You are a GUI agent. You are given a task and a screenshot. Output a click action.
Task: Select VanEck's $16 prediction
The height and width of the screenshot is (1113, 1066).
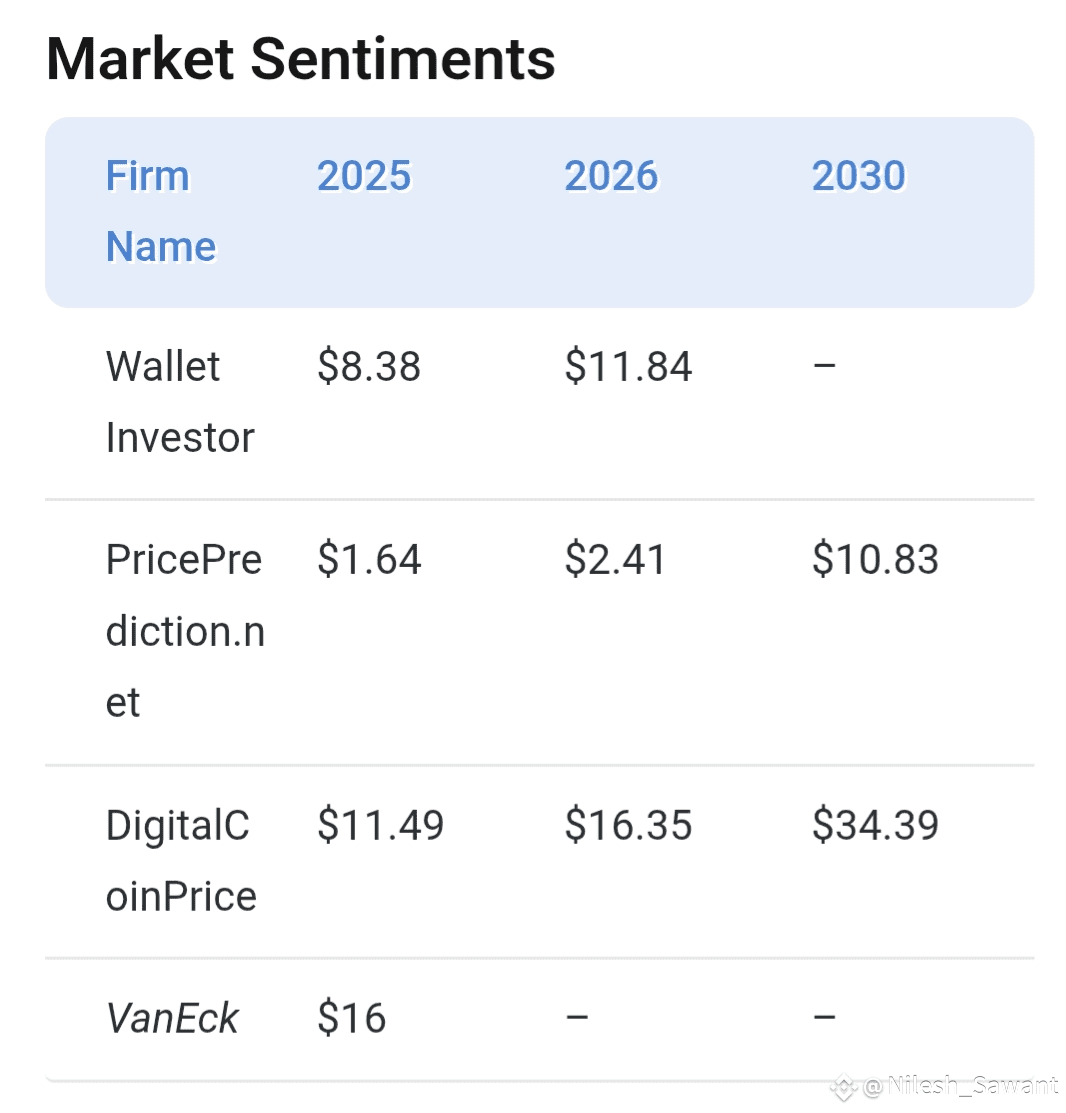pyautogui.click(x=351, y=1019)
